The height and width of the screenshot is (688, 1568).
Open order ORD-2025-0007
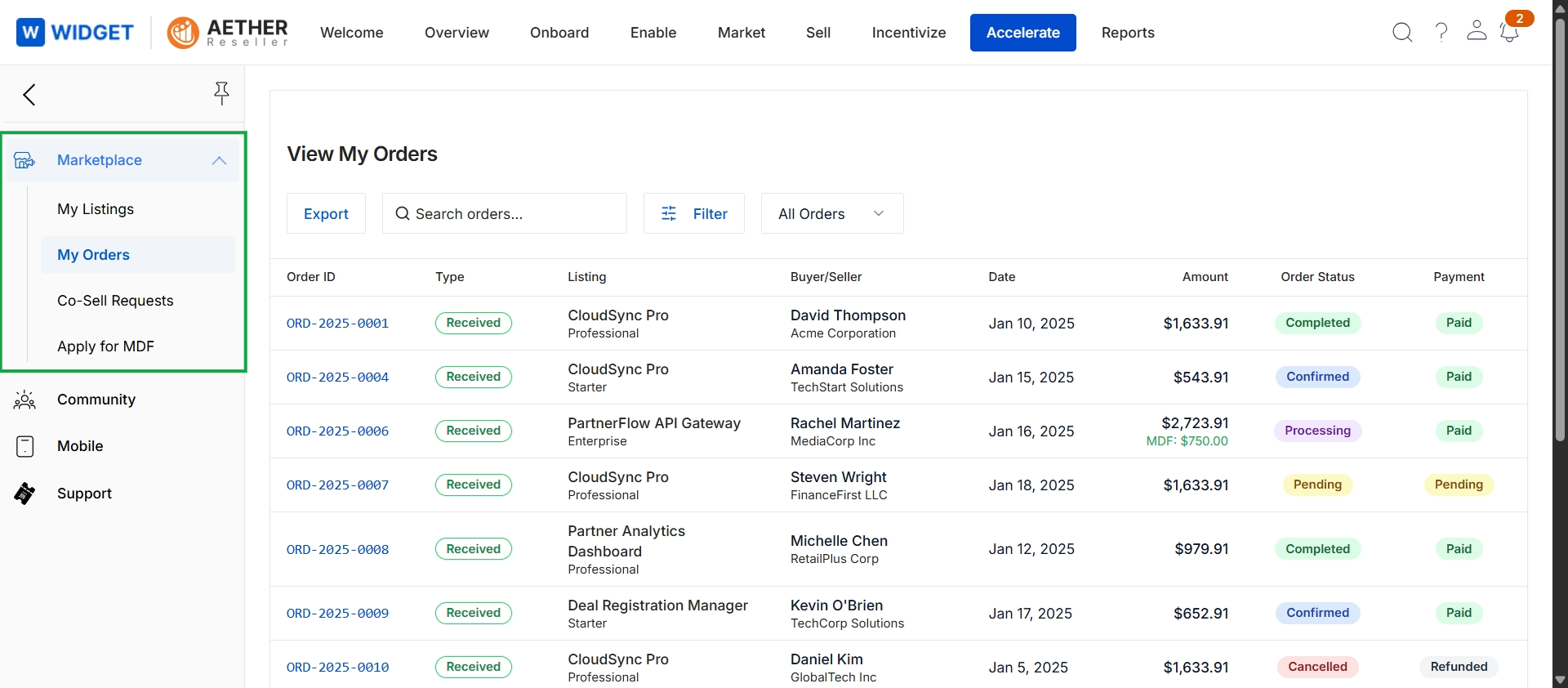[337, 485]
